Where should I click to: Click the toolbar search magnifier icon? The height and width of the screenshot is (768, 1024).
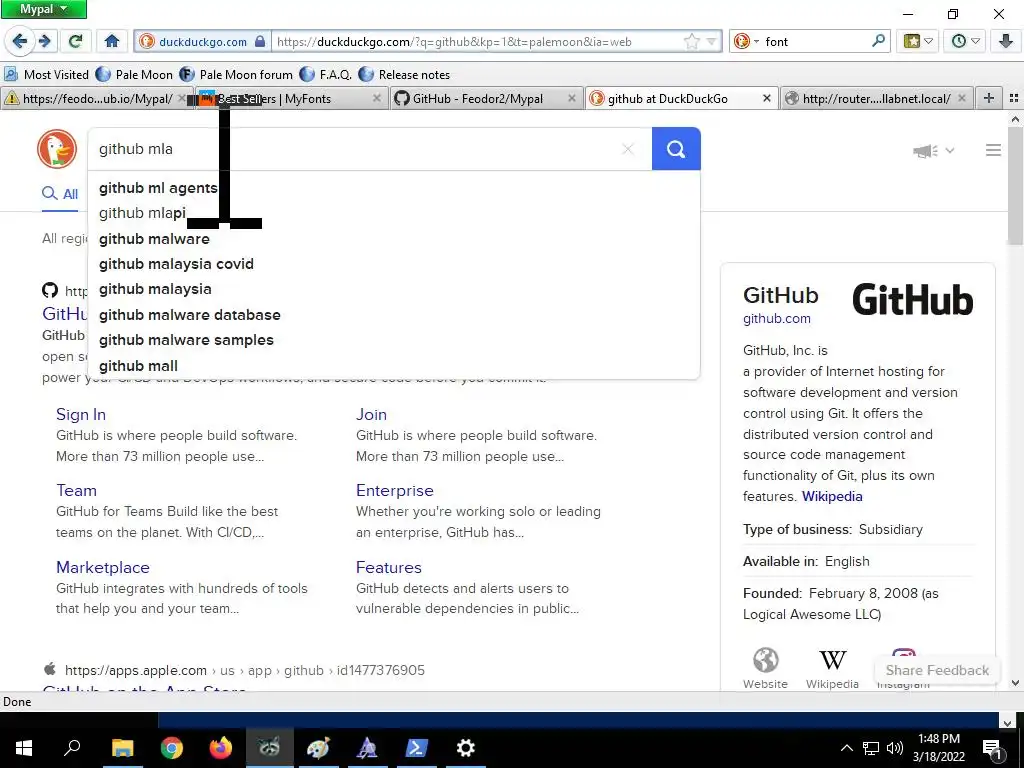click(x=878, y=41)
